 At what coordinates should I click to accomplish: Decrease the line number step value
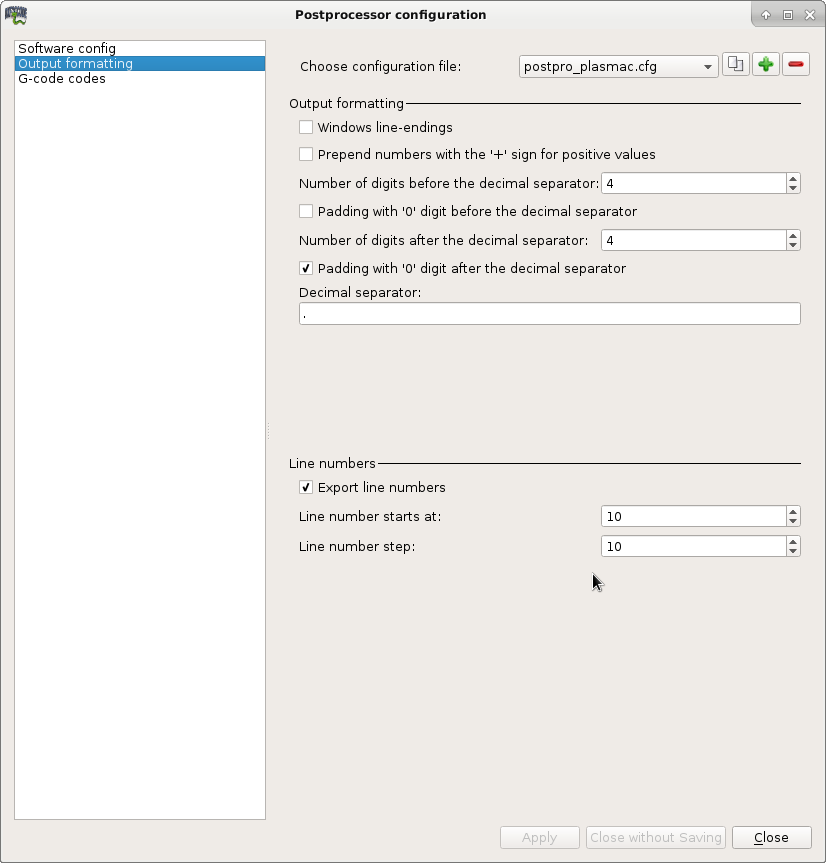pos(793,551)
